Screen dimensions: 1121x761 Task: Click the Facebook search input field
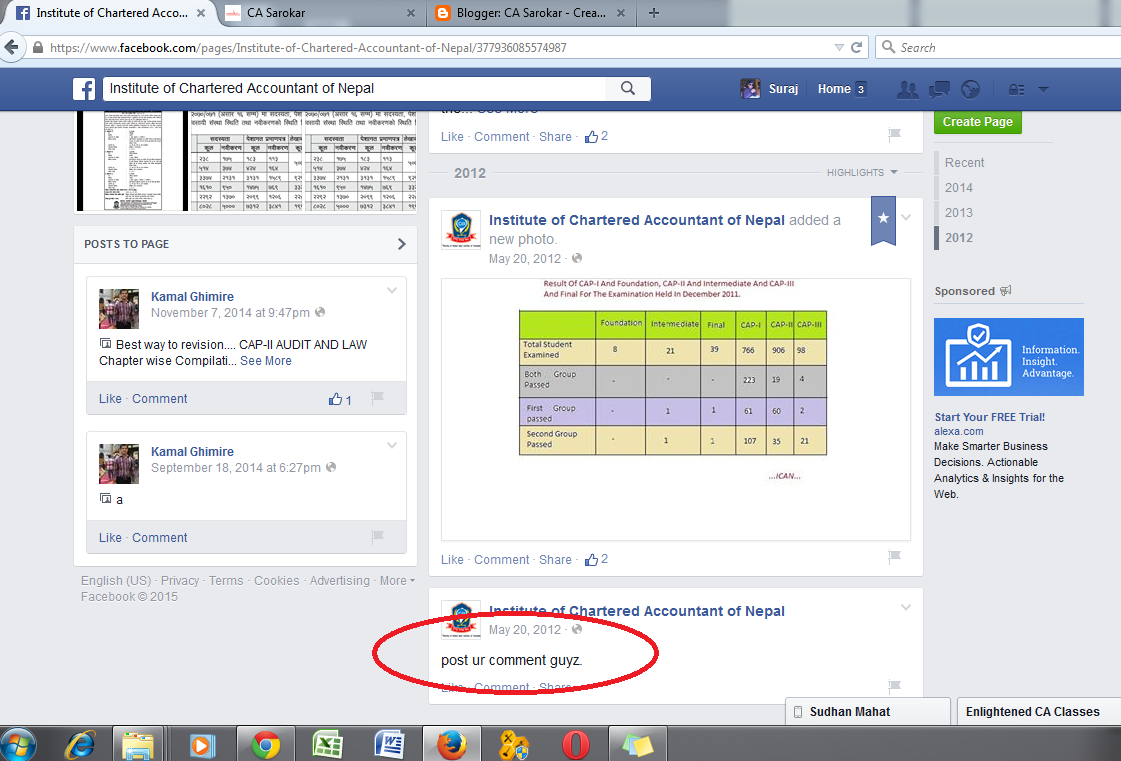355,88
